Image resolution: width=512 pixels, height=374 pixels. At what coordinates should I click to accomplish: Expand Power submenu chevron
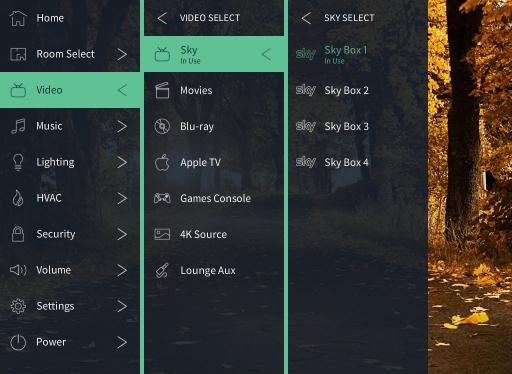tap(122, 342)
